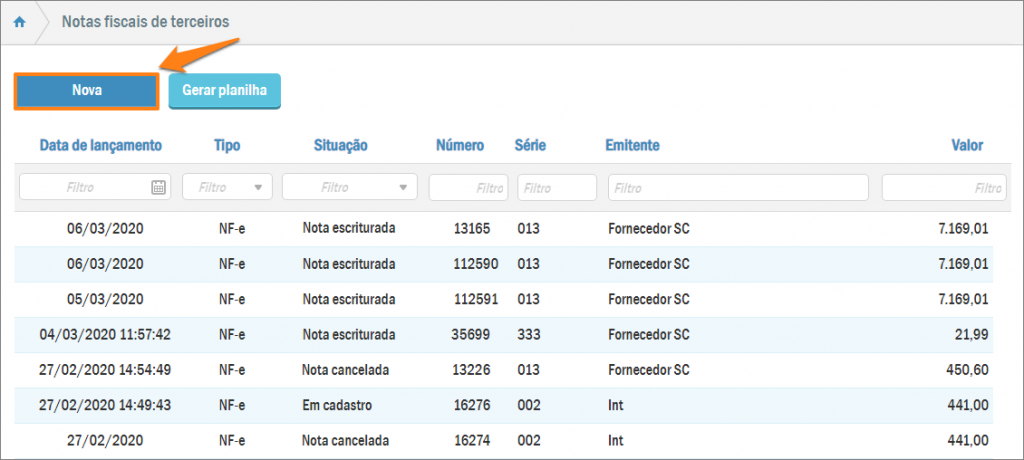The width and height of the screenshot is (1024, 460).
Task: Sort by Emitente column header
Action: [x=632, y=146]
